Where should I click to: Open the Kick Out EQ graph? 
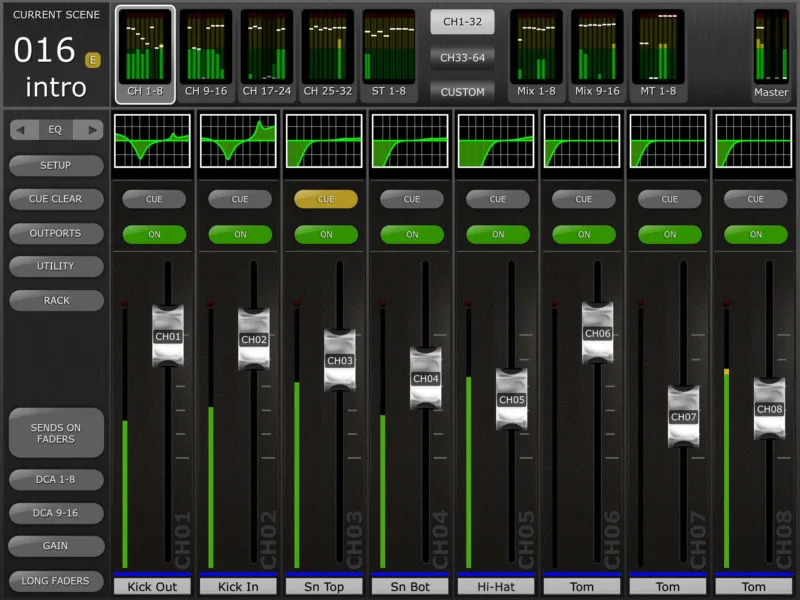152,141
